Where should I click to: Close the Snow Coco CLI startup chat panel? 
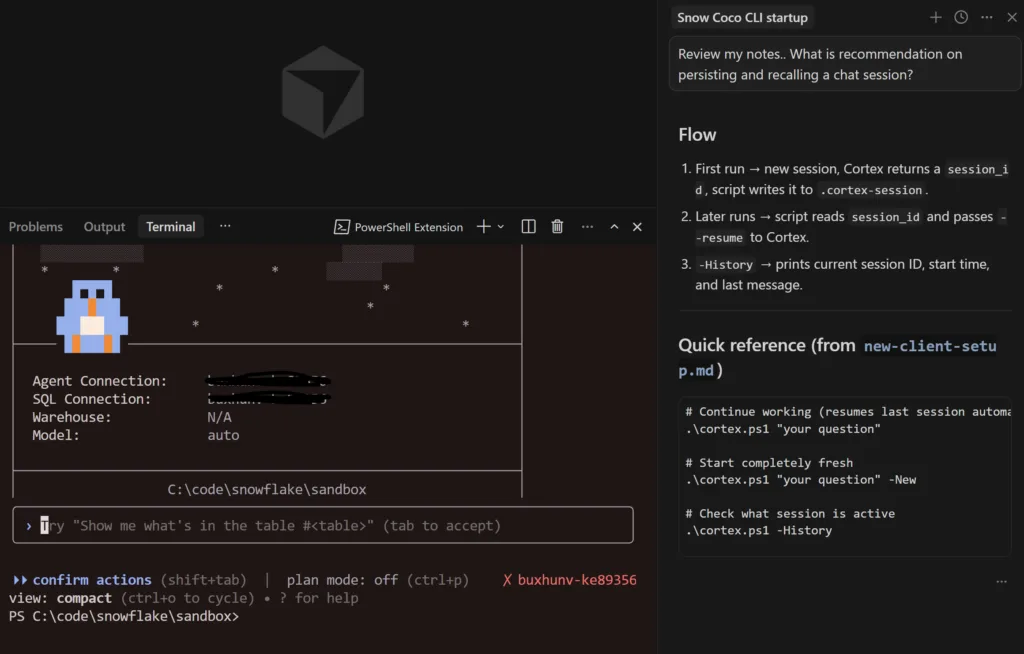tap(1012, 18)
